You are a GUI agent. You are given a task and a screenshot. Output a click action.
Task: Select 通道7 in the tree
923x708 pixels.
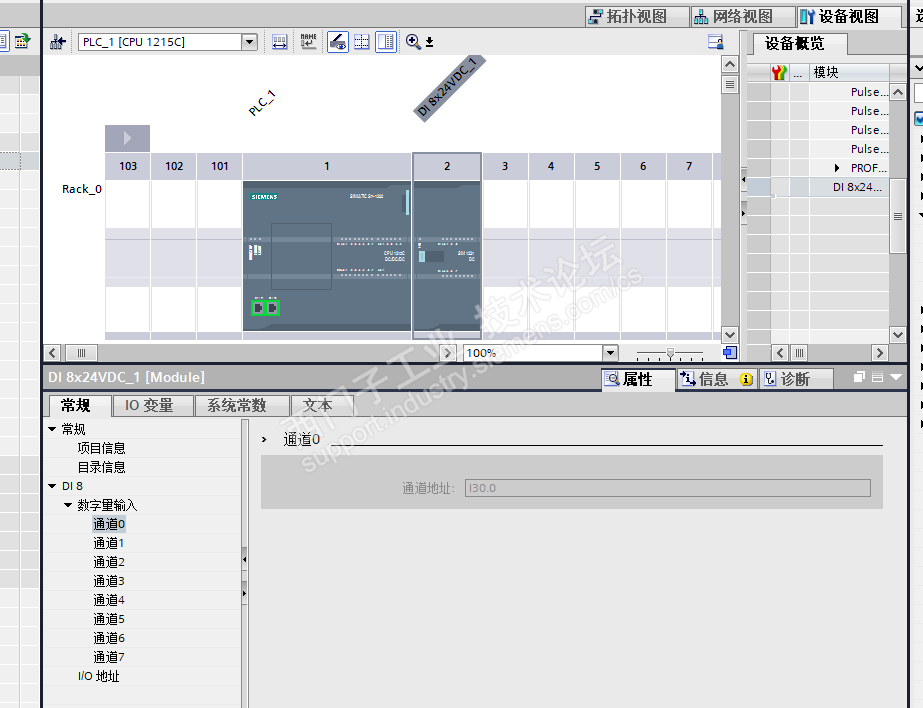pyautogui.click(x=109, y=657)
